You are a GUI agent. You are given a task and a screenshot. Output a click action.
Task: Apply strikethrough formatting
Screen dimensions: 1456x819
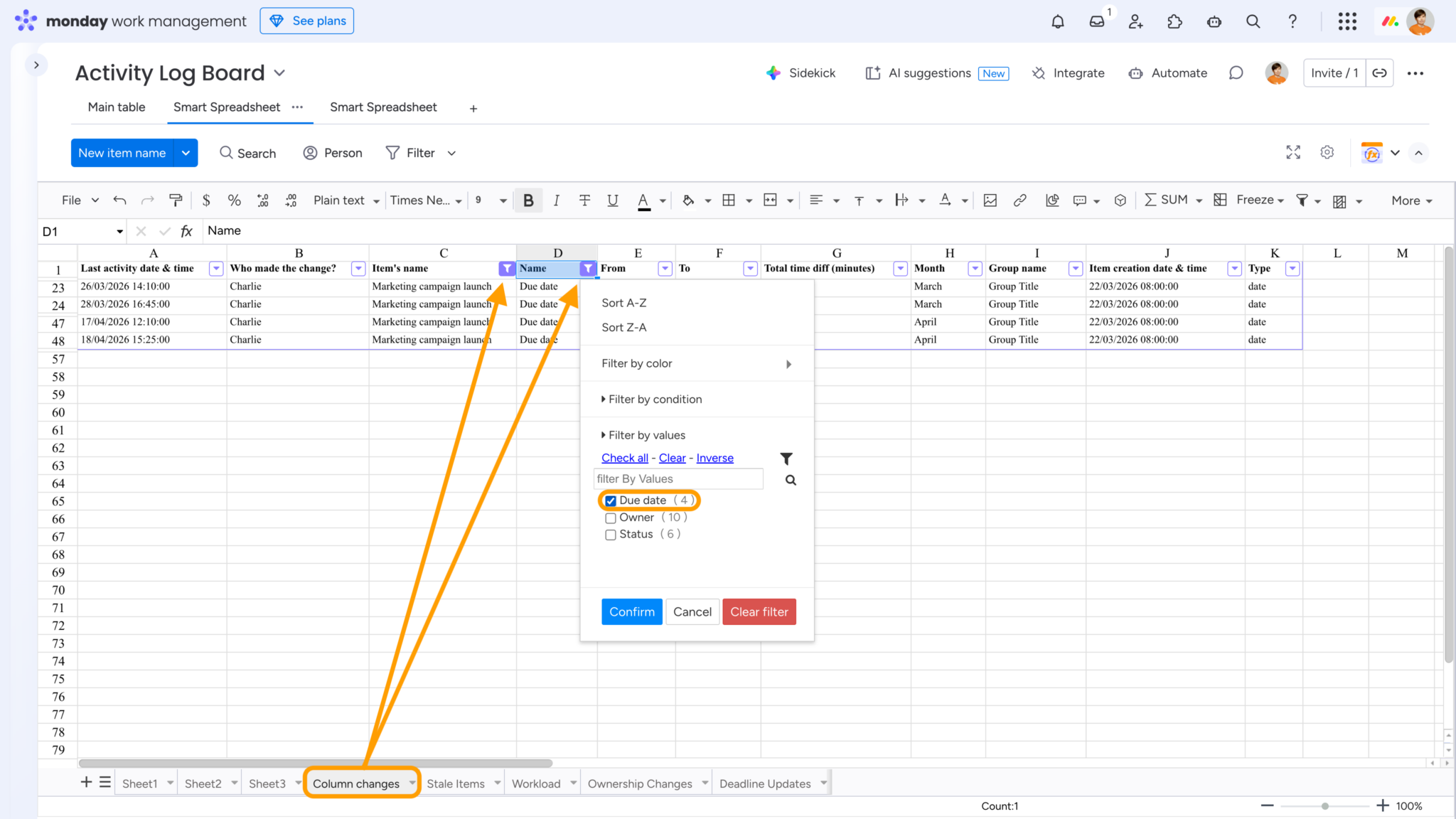[x=584, y=200]
